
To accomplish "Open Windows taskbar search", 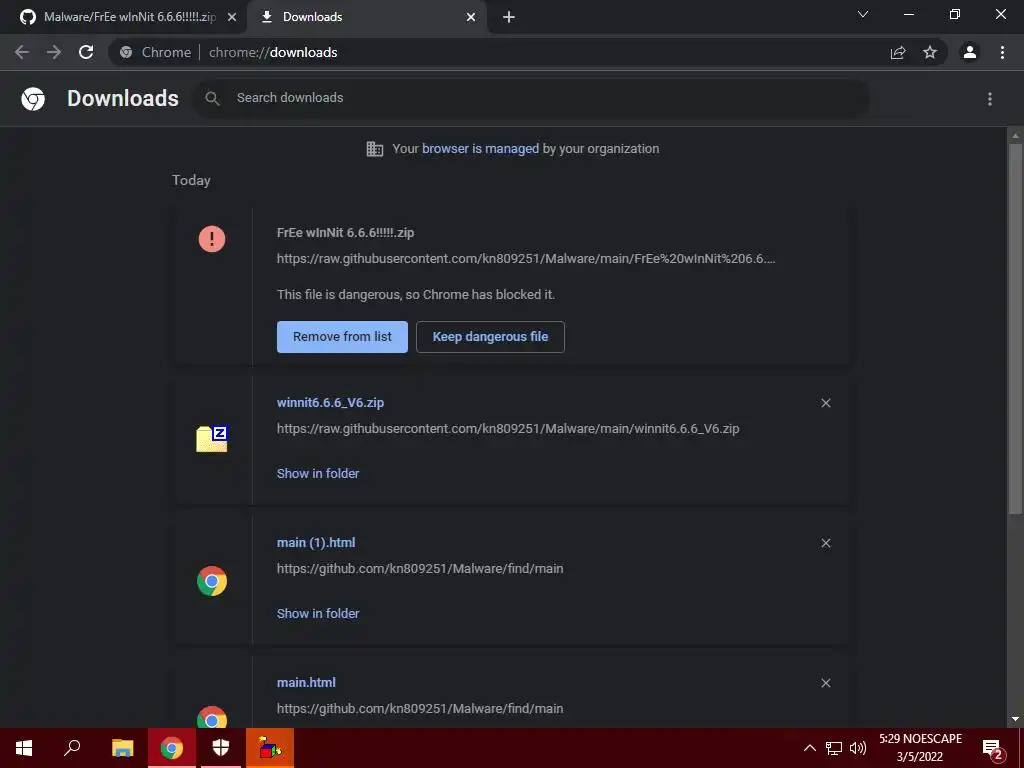I will click(x=72, y=748).
